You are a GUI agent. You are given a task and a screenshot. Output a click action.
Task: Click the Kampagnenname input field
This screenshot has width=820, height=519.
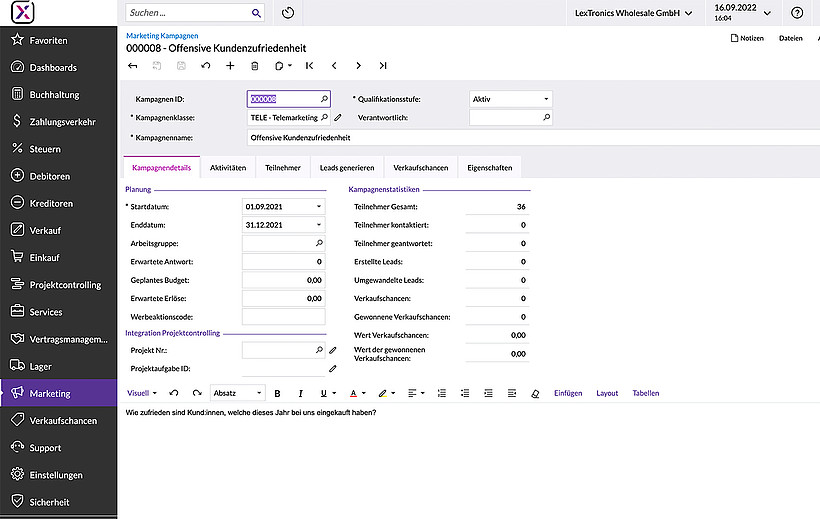tap(533, 138)
